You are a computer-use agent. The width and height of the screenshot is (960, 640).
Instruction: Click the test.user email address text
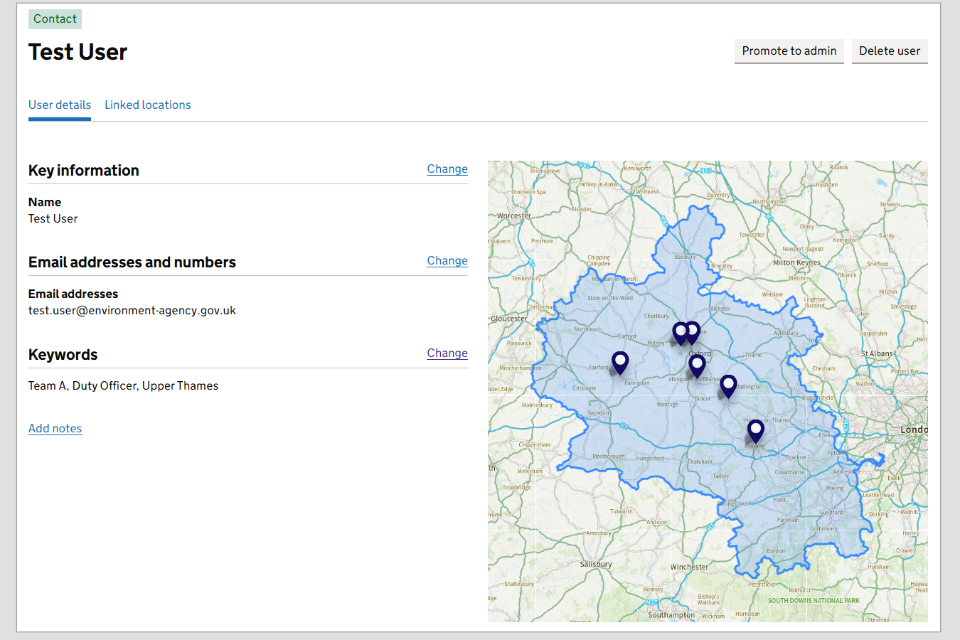pyautogui.click(x=132, y=311)
